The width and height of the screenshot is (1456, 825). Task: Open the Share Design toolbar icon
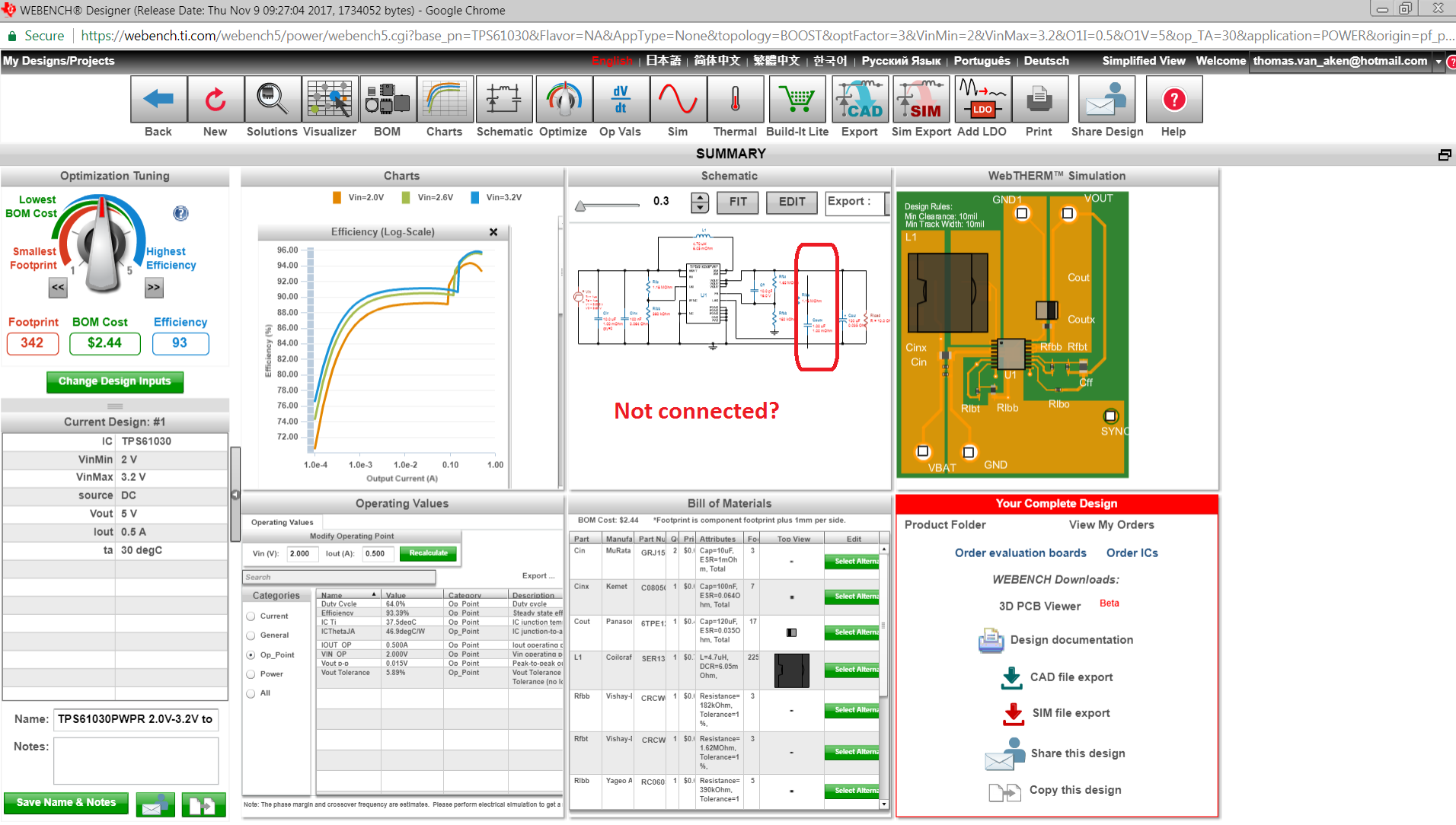click(x=1107, y=100)
